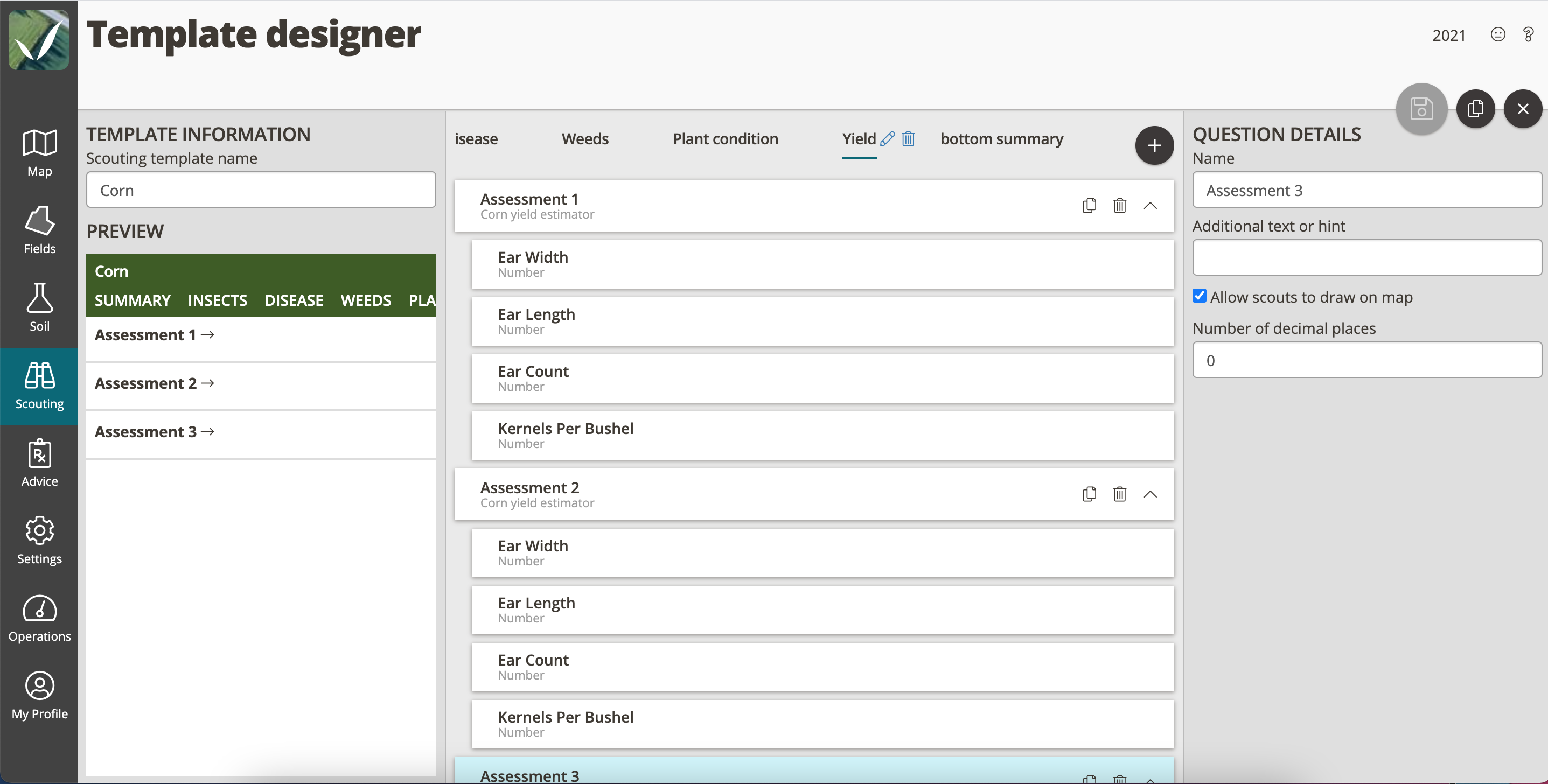This screenshot has height=784, width=1548.
Task: Click the Number of decimal places field
Action: click(1366, 360)
